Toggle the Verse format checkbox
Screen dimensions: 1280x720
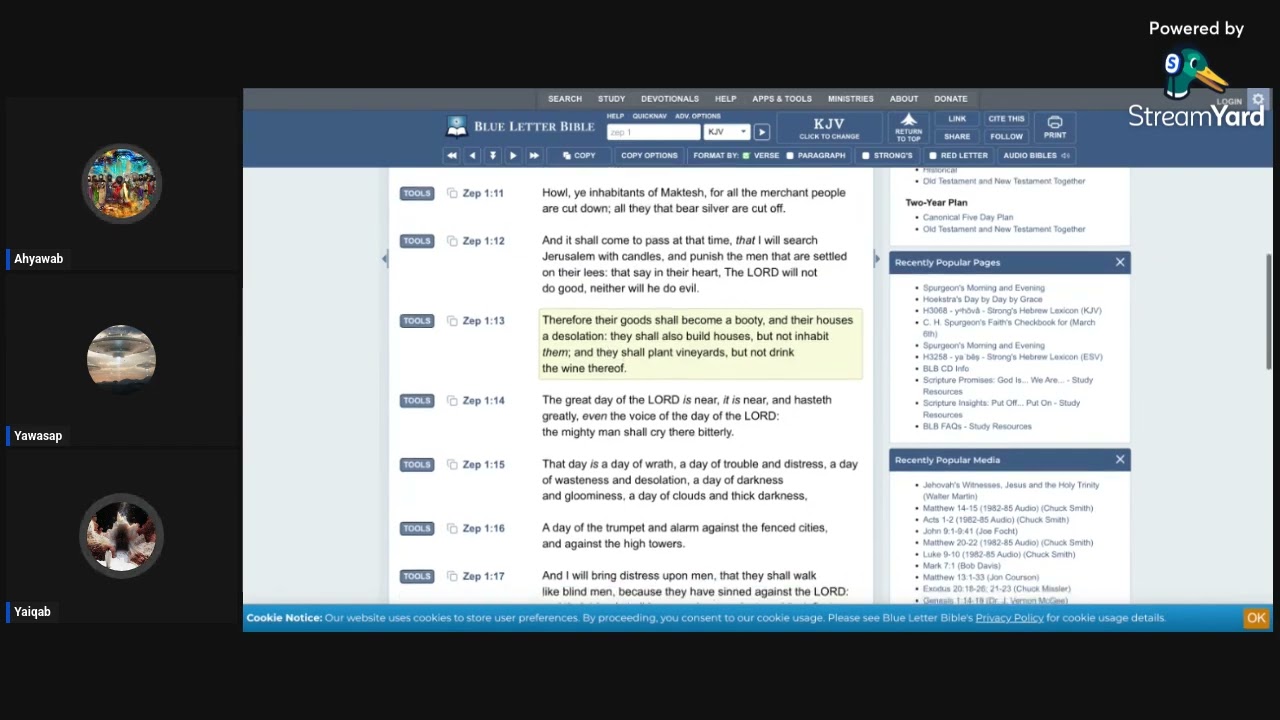pos(746,156)
